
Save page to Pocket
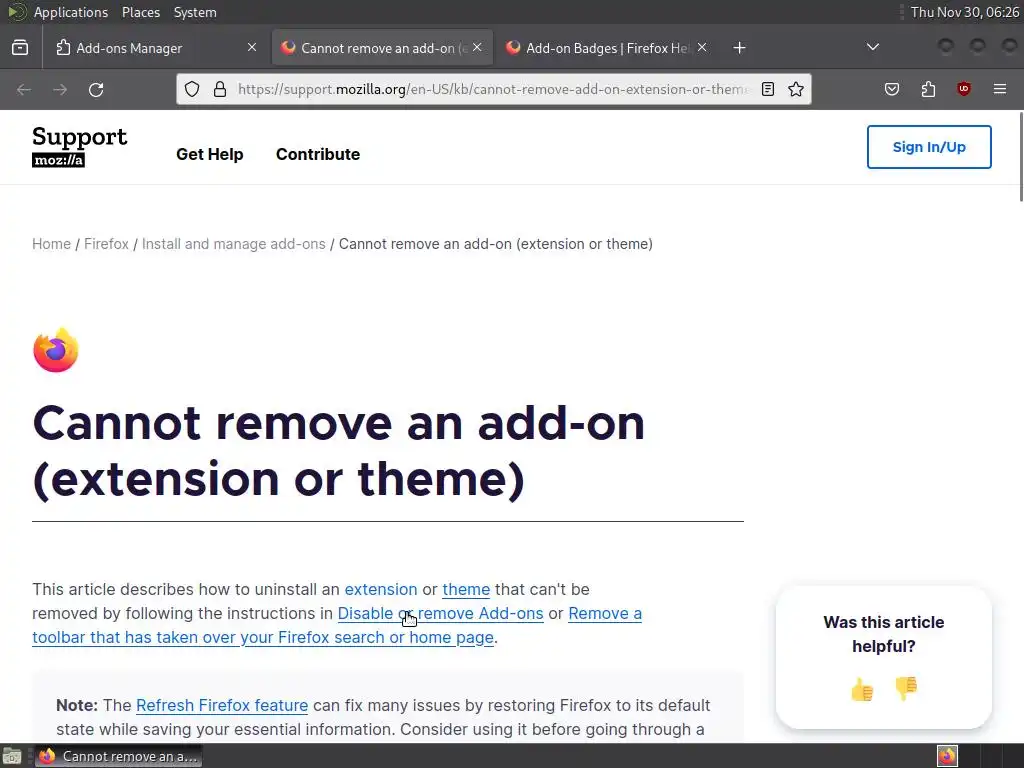point(892,89)
